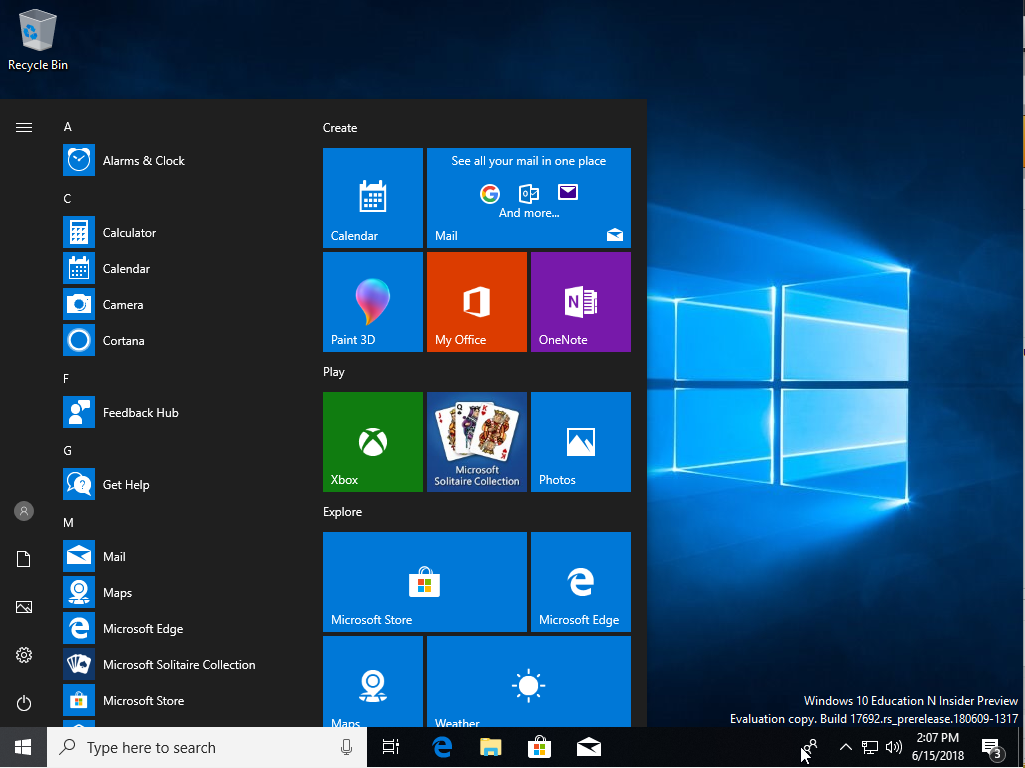Open the Maps tile
The image size is (1025, 768).
point(373,682)
